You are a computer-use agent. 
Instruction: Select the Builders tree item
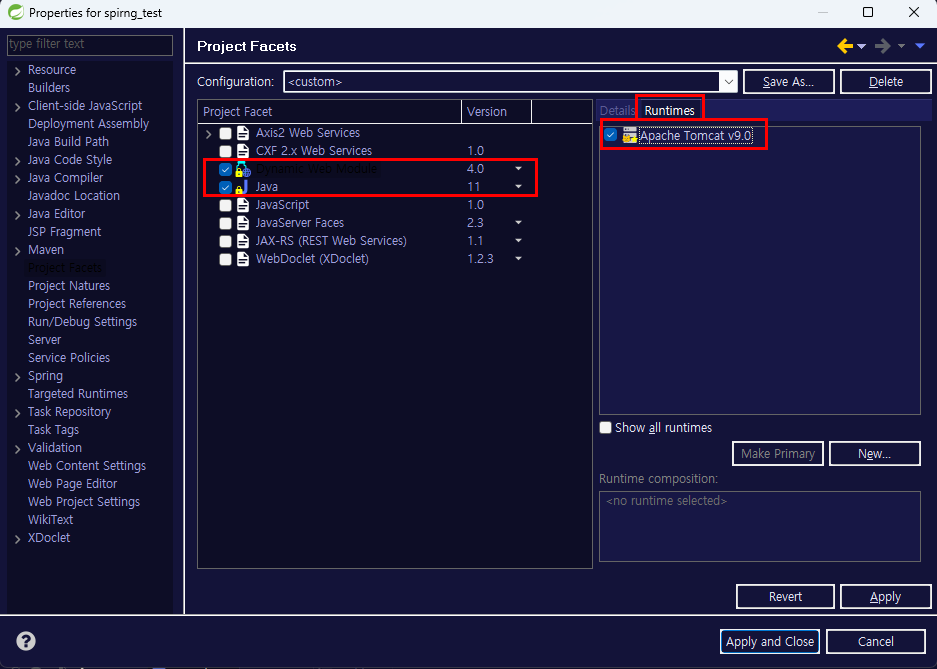point(49,88)
